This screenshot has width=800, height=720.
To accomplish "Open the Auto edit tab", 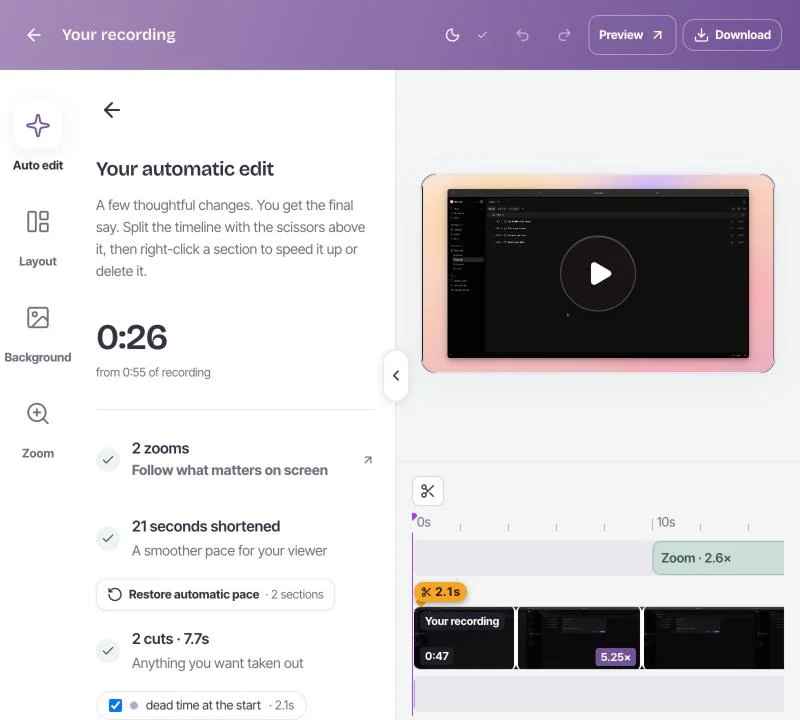I will [38, 137].
